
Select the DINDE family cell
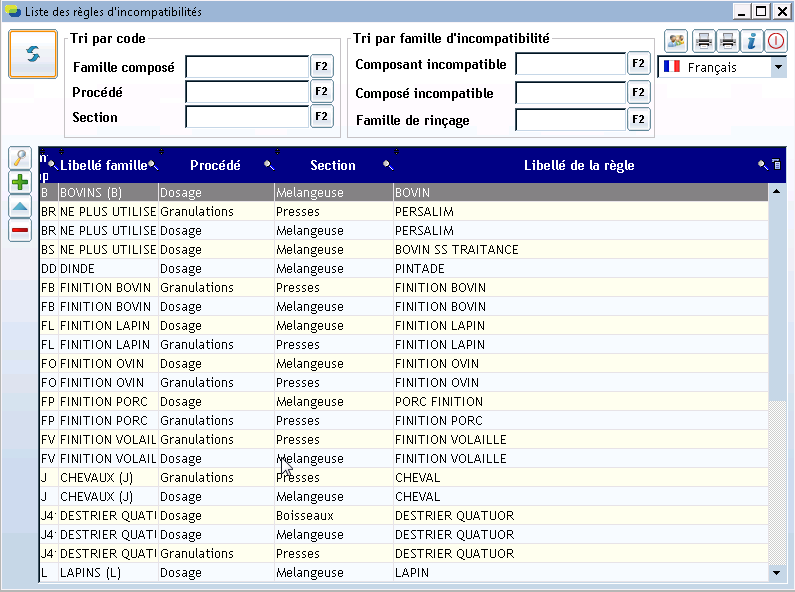point(108,269)
